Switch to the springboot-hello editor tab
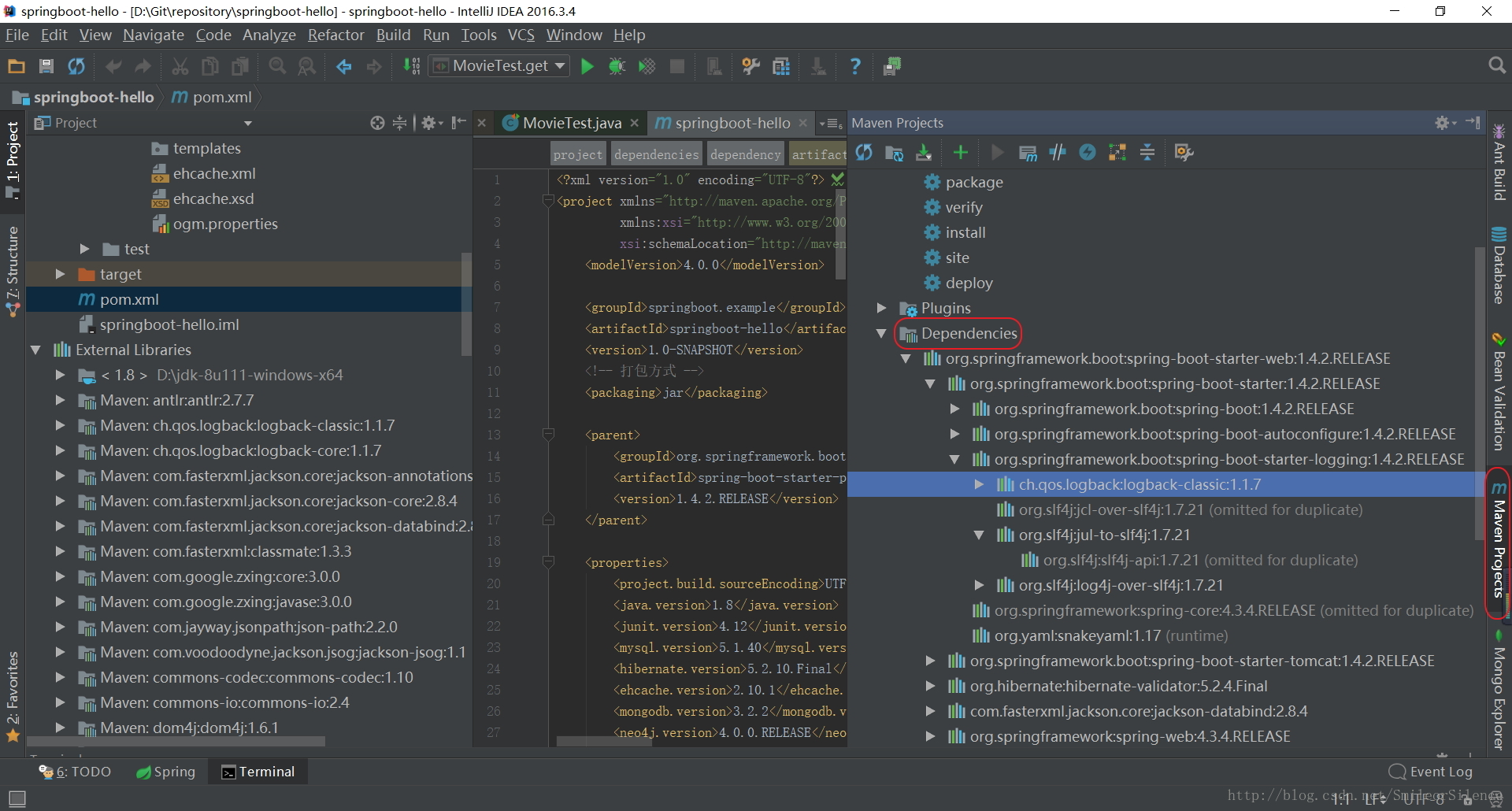Screen dimensions: 1512x811 tap(732, 123)
